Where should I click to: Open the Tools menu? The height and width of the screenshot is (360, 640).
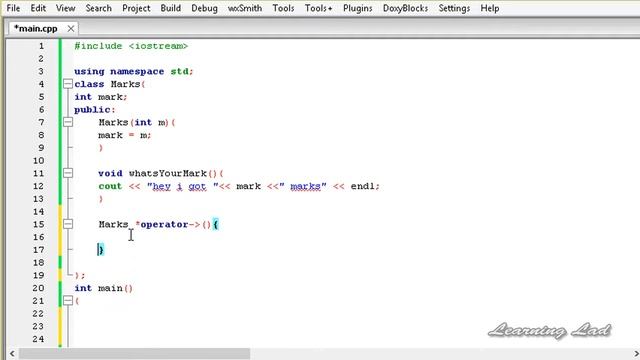(283, 8)
